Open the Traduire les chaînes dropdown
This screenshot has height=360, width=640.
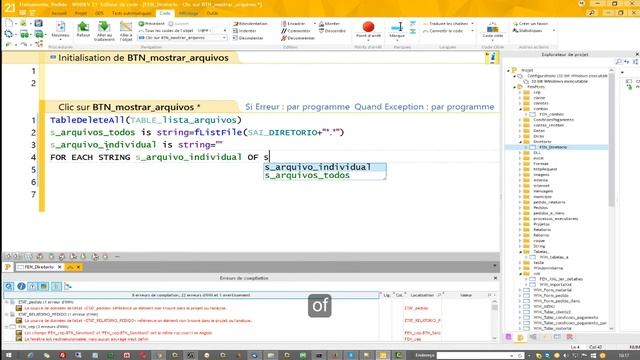[473, 24]
